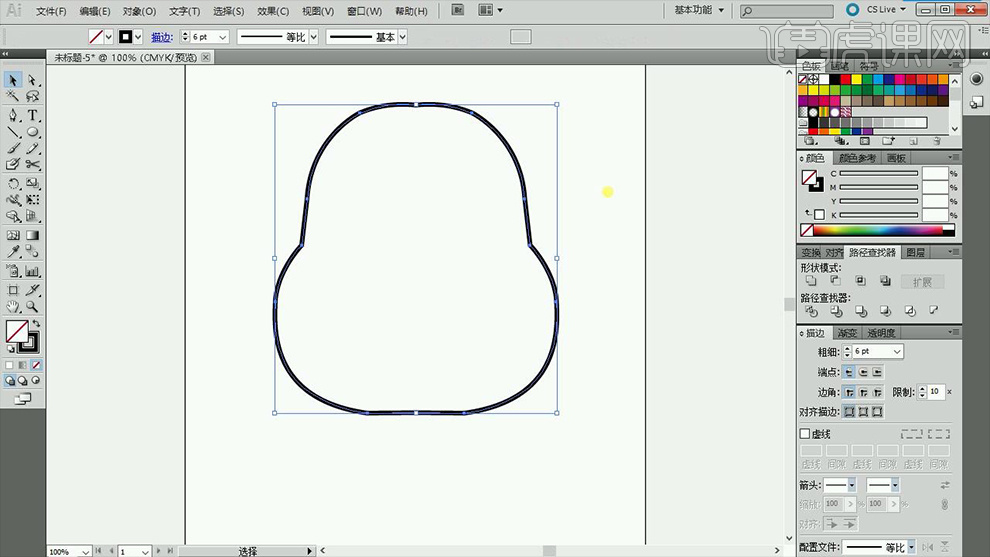This screenshot has height=557, width=990.
Task: Click the 描边 stroke link in control bar
Action: tap(161, 37)
